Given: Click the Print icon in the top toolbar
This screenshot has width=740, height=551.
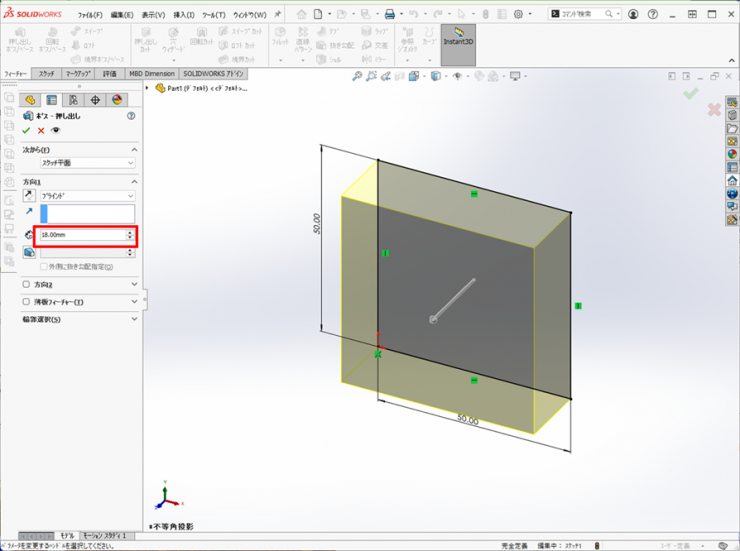Looking at the screenshot, I should pos(389,14).
